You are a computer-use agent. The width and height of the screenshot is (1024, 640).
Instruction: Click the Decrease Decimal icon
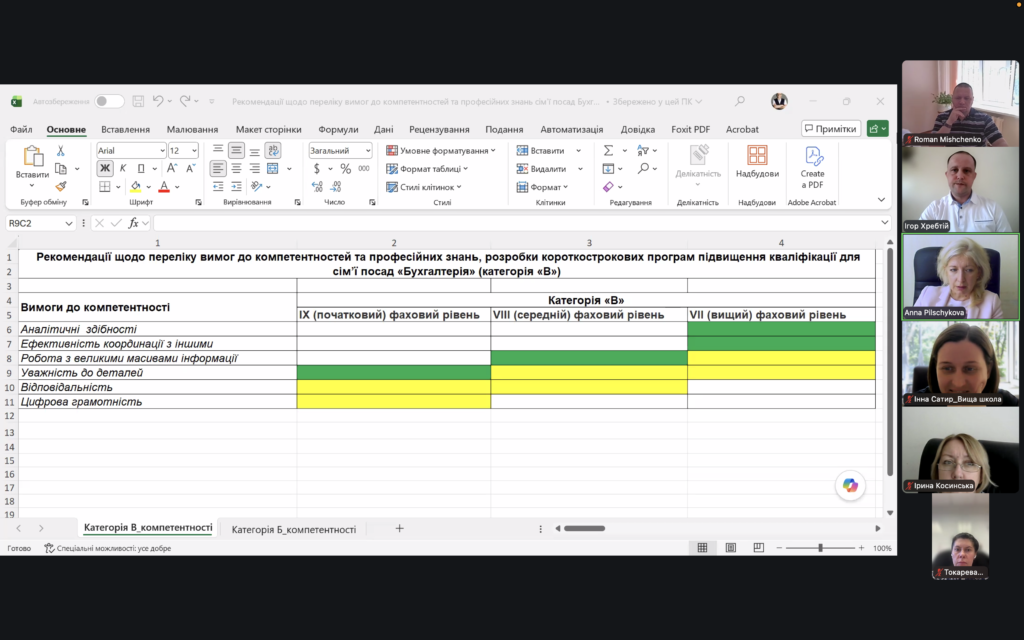pos(336,187)
